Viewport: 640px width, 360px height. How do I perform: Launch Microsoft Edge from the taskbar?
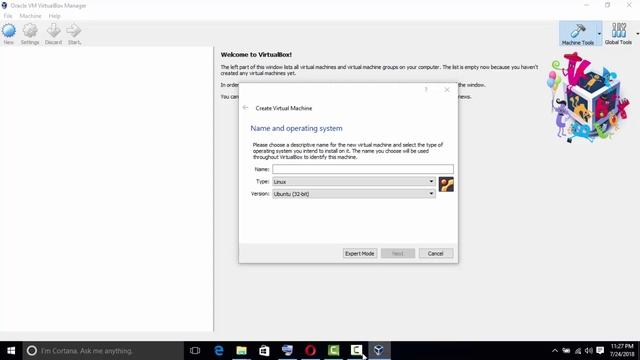pyautogui.click(x=219, y=351)
